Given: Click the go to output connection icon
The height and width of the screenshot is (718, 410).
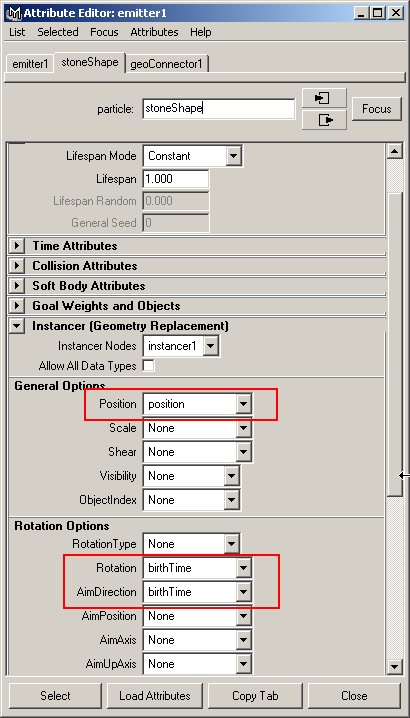Looking at the screenshot, I should click(324, 120).
